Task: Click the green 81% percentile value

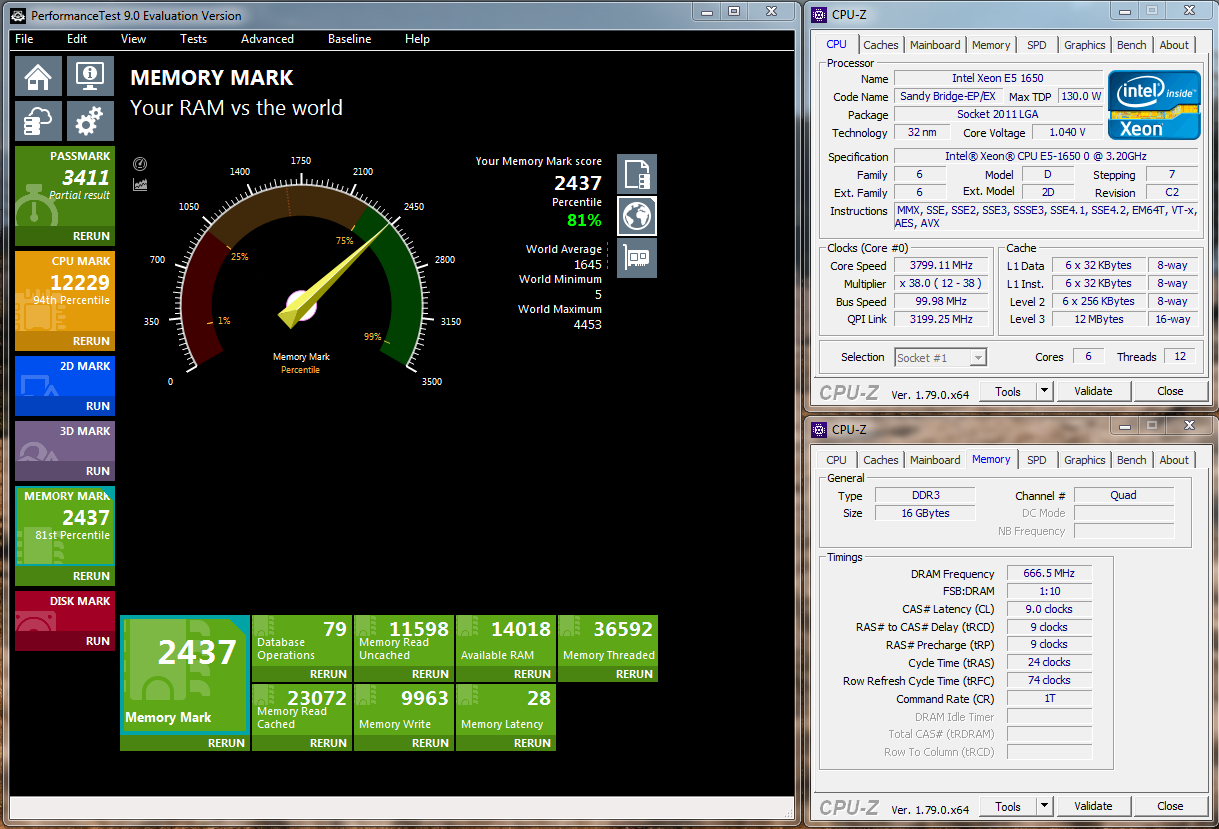Action: [584, 220]
